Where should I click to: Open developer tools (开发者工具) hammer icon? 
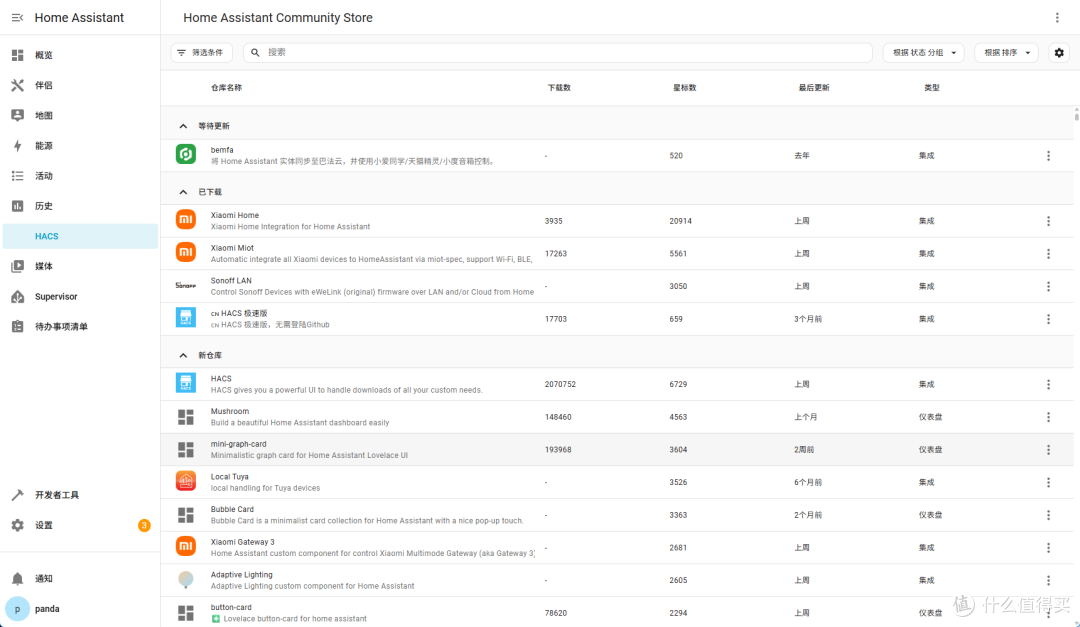[x=17, y=495]
